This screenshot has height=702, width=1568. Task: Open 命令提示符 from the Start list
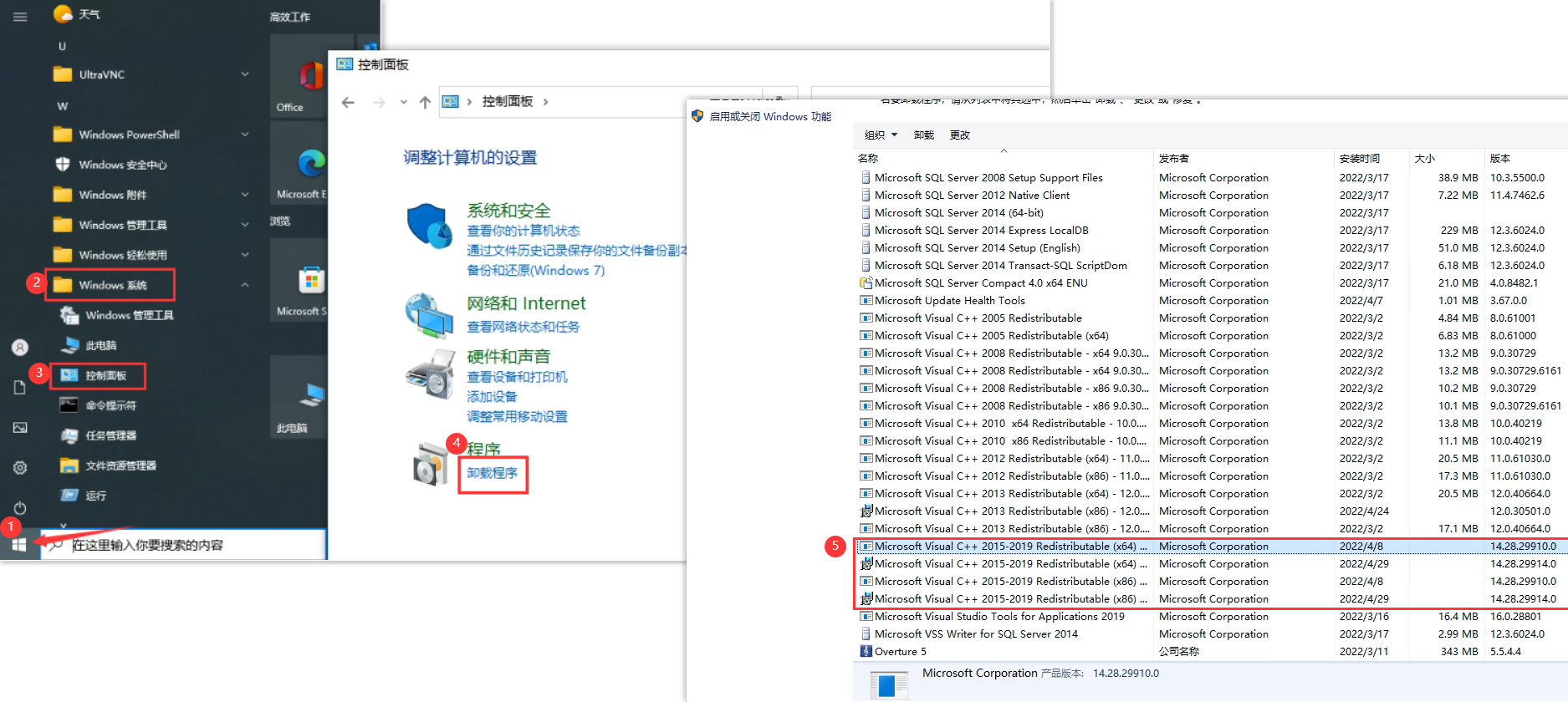tap(110, 405)
